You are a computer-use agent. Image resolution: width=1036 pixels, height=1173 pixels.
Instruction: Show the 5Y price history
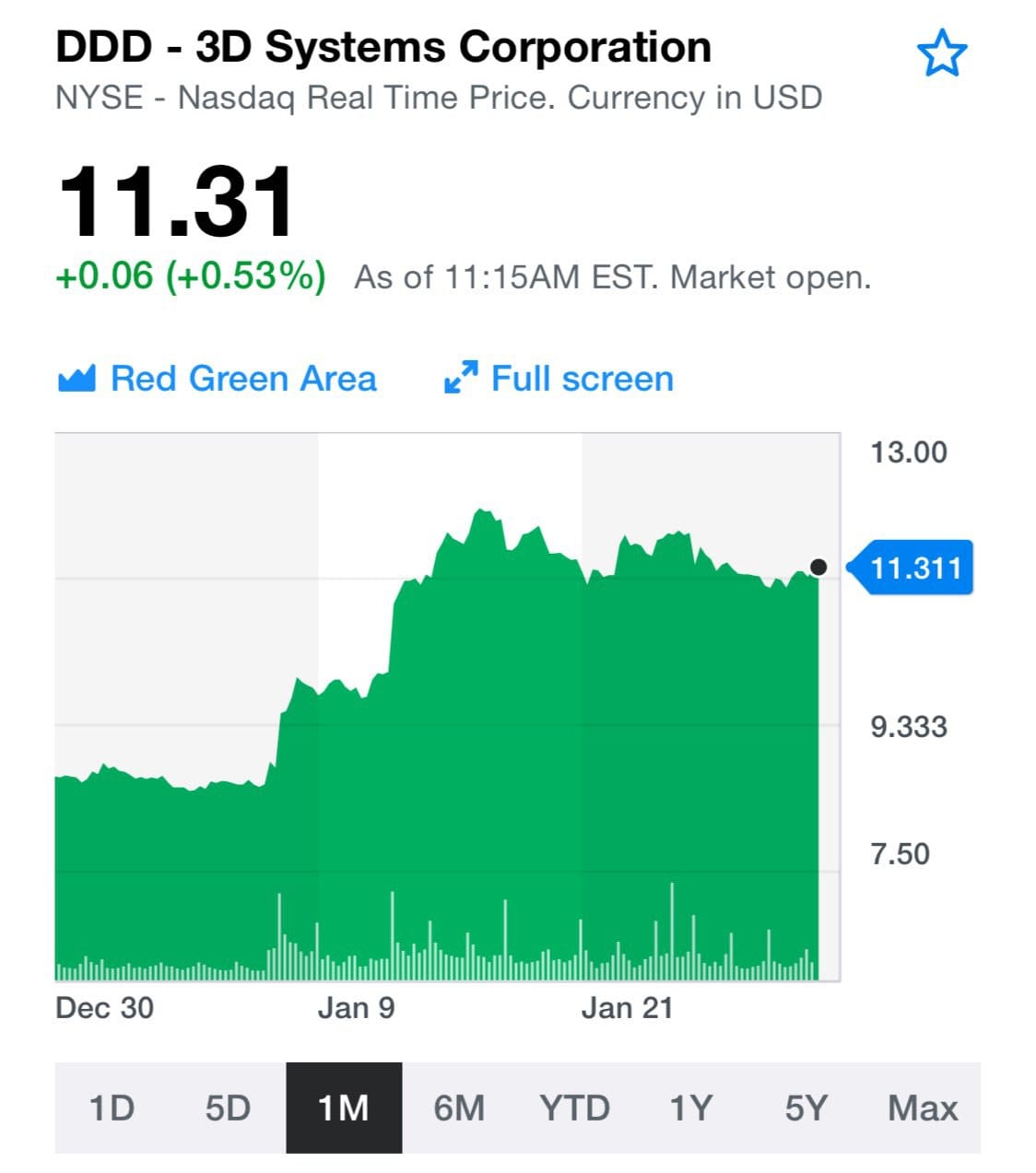(x=806, y=1108)
